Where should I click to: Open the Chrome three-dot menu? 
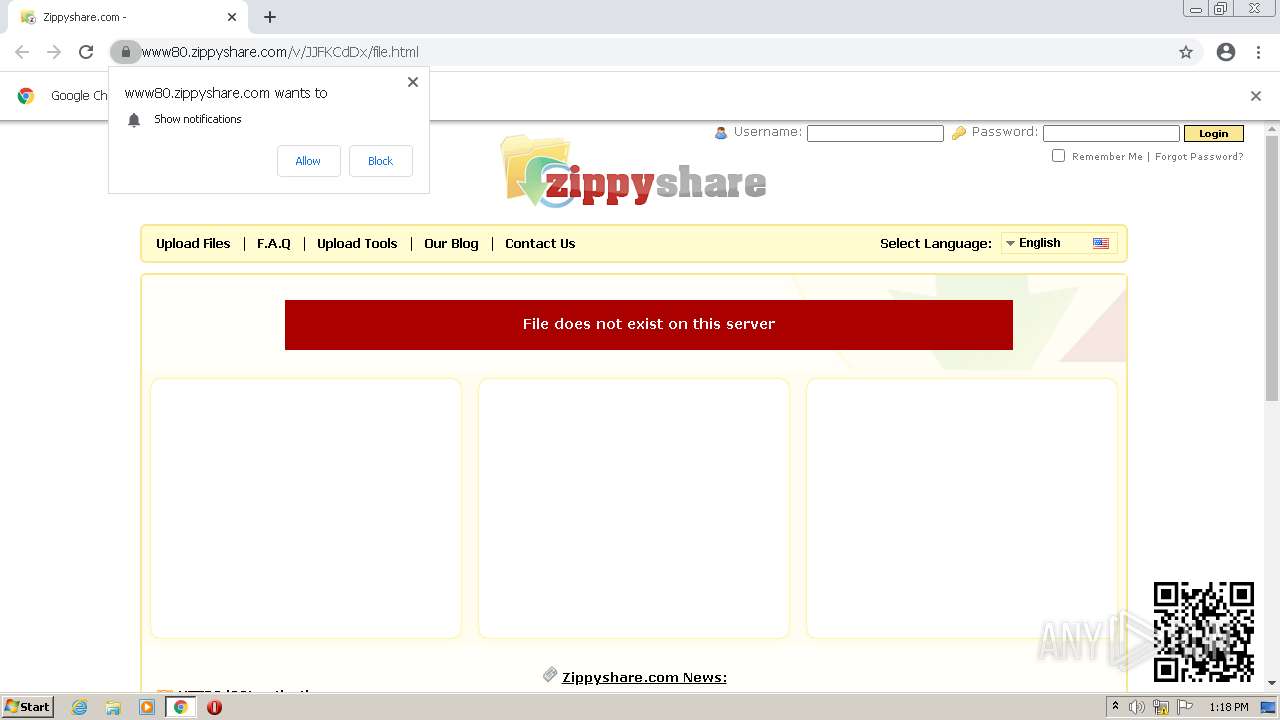[x=1258, y=52]
